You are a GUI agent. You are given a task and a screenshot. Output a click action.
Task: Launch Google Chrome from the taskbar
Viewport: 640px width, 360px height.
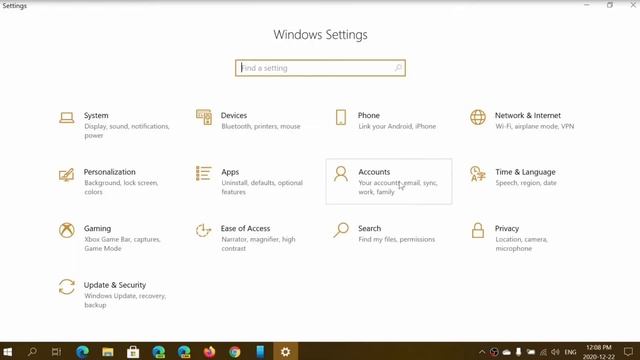pos(235,351)
